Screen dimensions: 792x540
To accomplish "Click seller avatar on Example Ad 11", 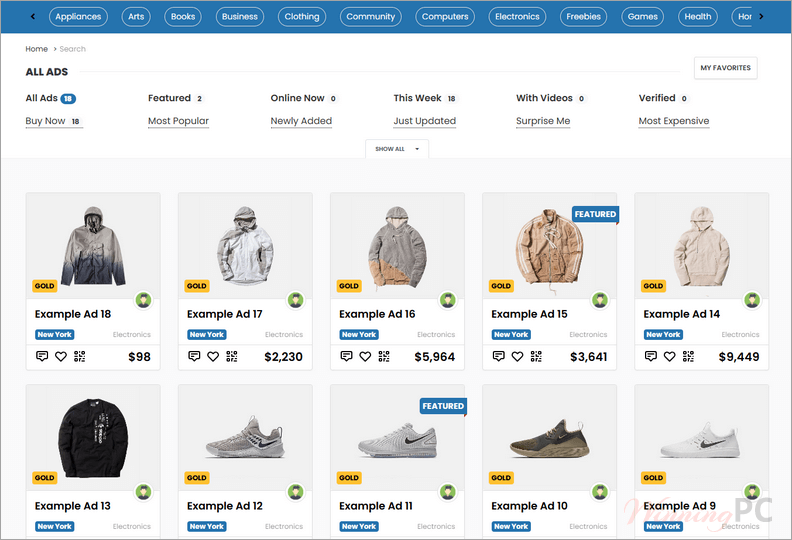I will pos(448,492).
